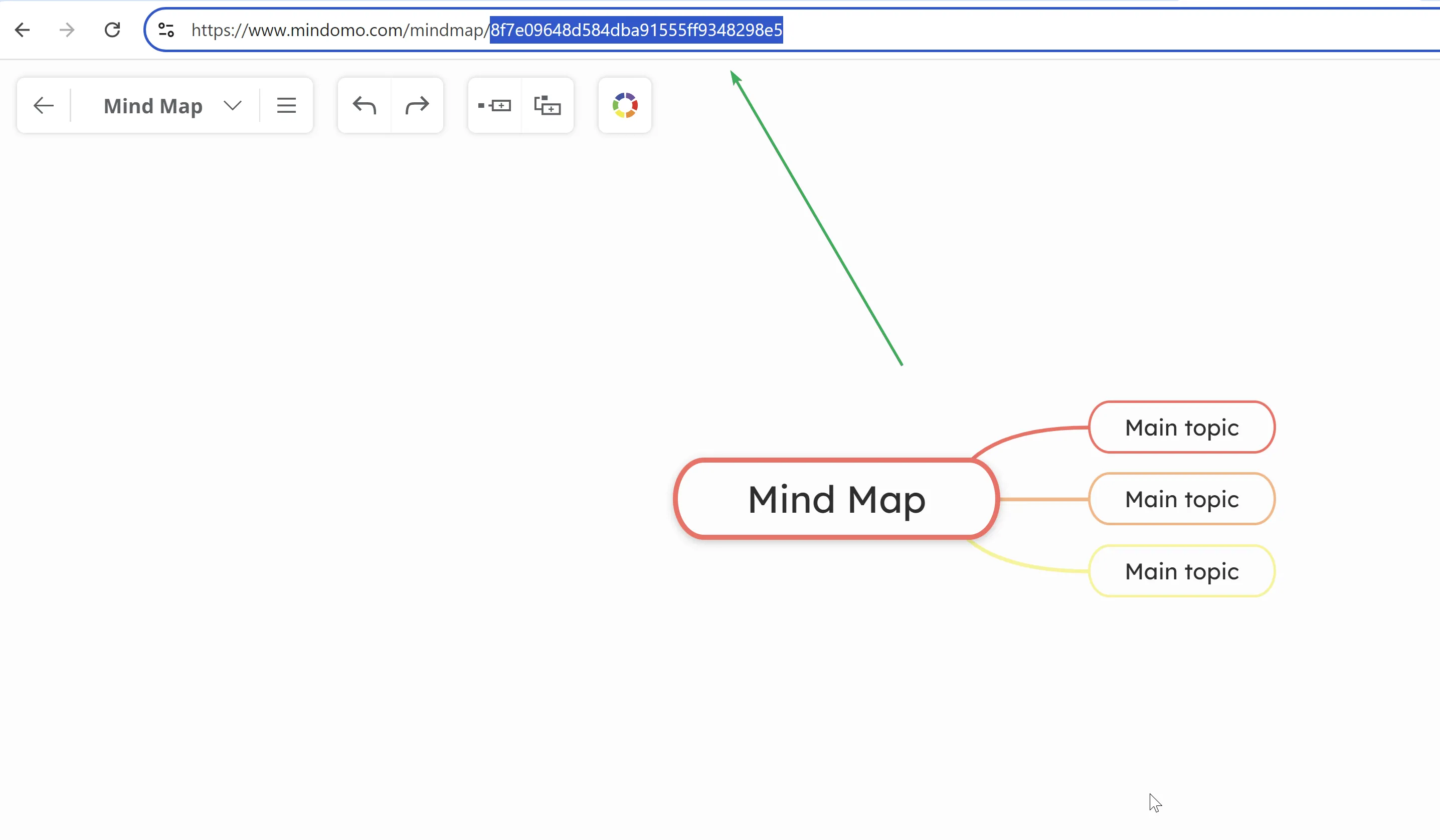Screen dimensions: 1440x840
Task: Undo the last action
Action: (x=365, y=106)
